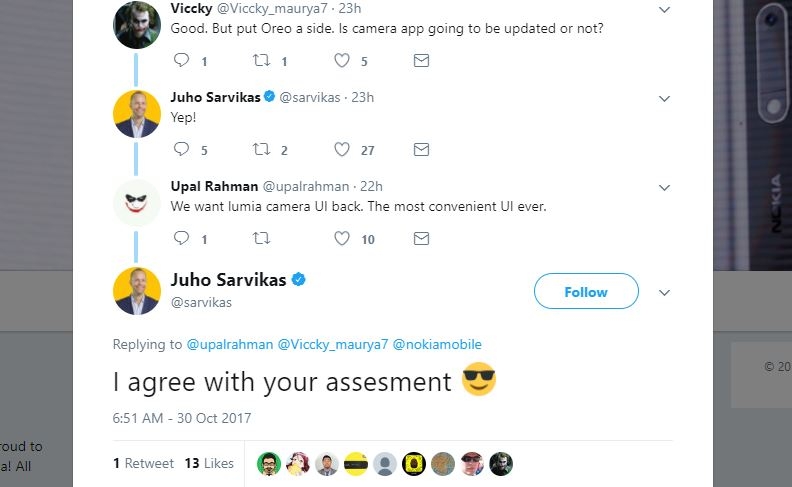Click the envelope icon under the "Yep!" tweet
Viewport: 792px width, 487px height.
click(x=421, y=150)
